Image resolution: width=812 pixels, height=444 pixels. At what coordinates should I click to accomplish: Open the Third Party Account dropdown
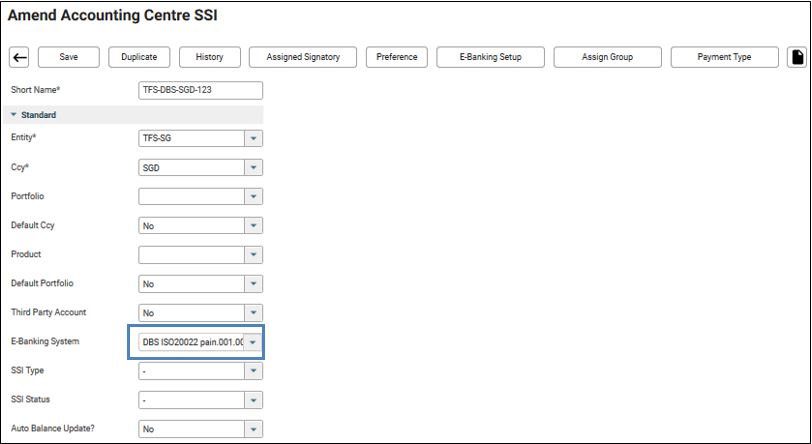(x=253, y=314)
